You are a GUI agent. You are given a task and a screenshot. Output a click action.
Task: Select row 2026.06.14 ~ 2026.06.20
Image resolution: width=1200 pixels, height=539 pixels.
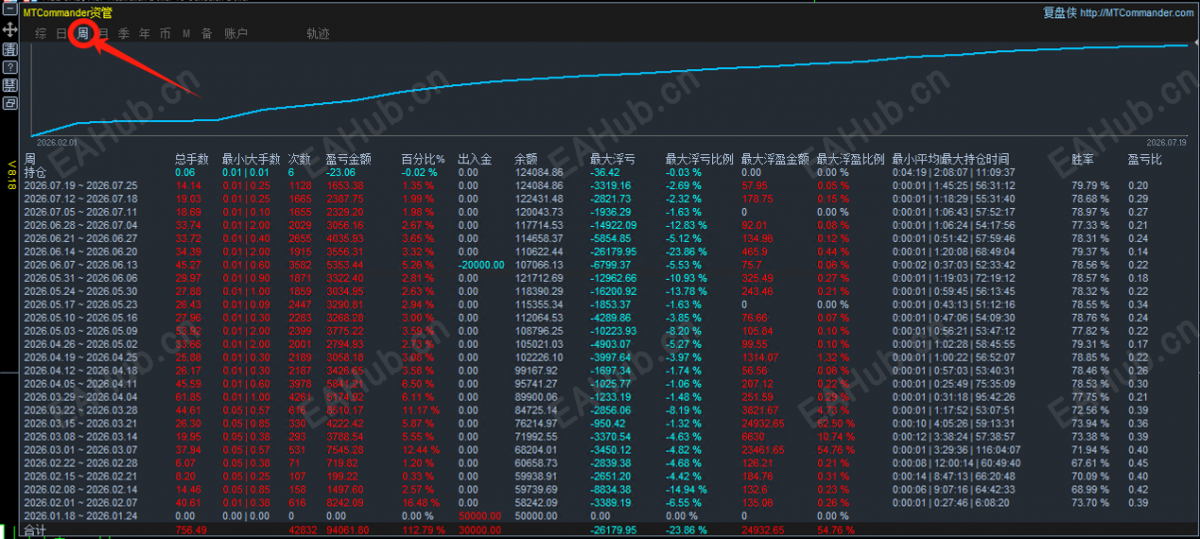(81, 252)
